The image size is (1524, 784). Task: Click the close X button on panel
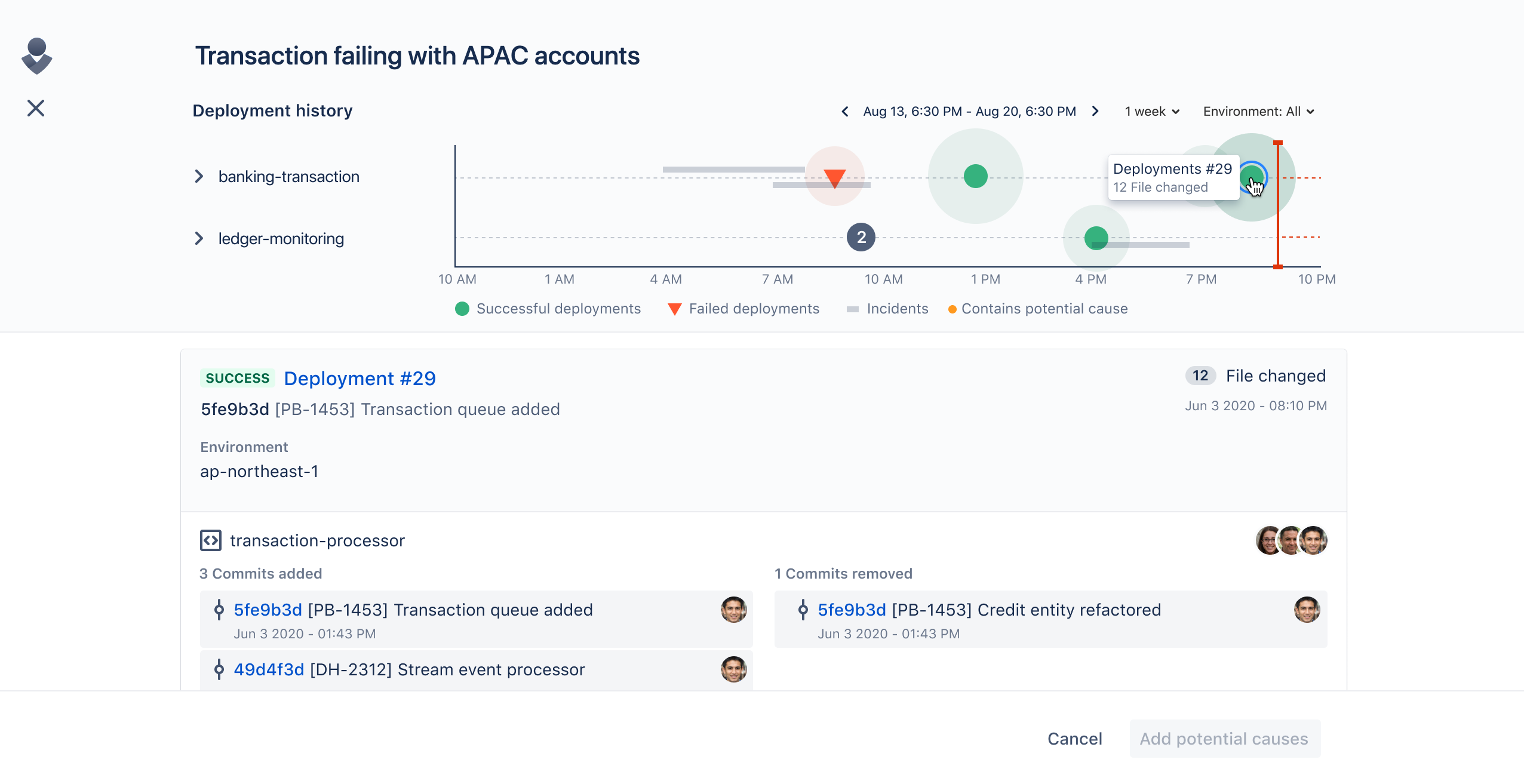coord(36,108)
